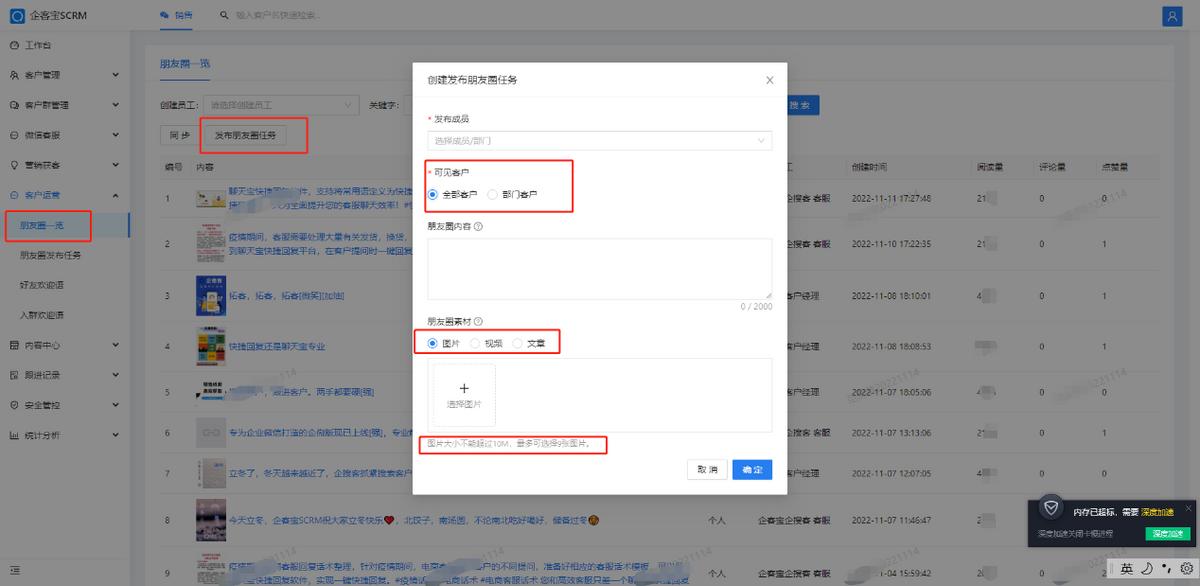Open the user avatar icon top right
This screenshot has width=1200, height=586.
(x=1171, y=14)
